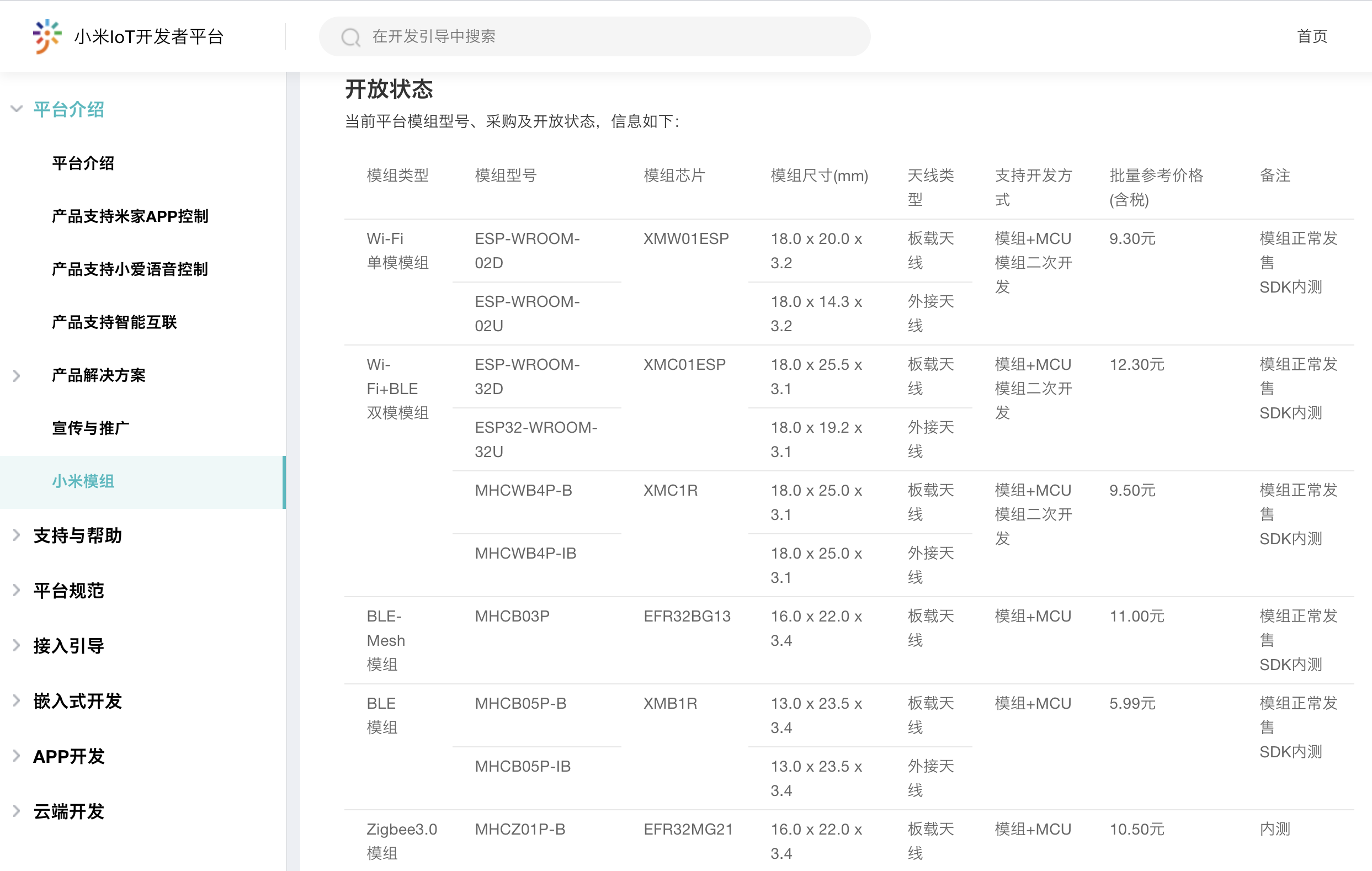Viewport: 1372px width, 871px height.
Task: Expand the 产品解决方案 chevron arrow
Action: [x=17, y=376]
